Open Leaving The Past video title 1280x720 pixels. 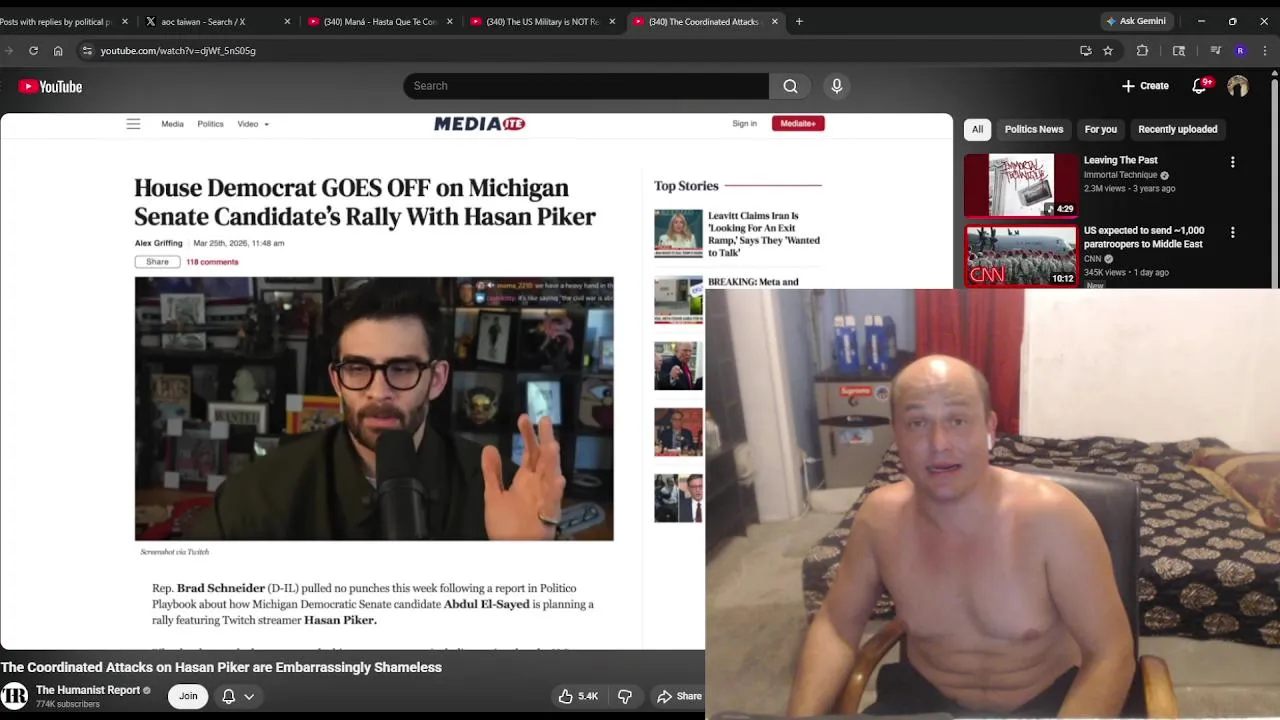[x=1120, y=160]
